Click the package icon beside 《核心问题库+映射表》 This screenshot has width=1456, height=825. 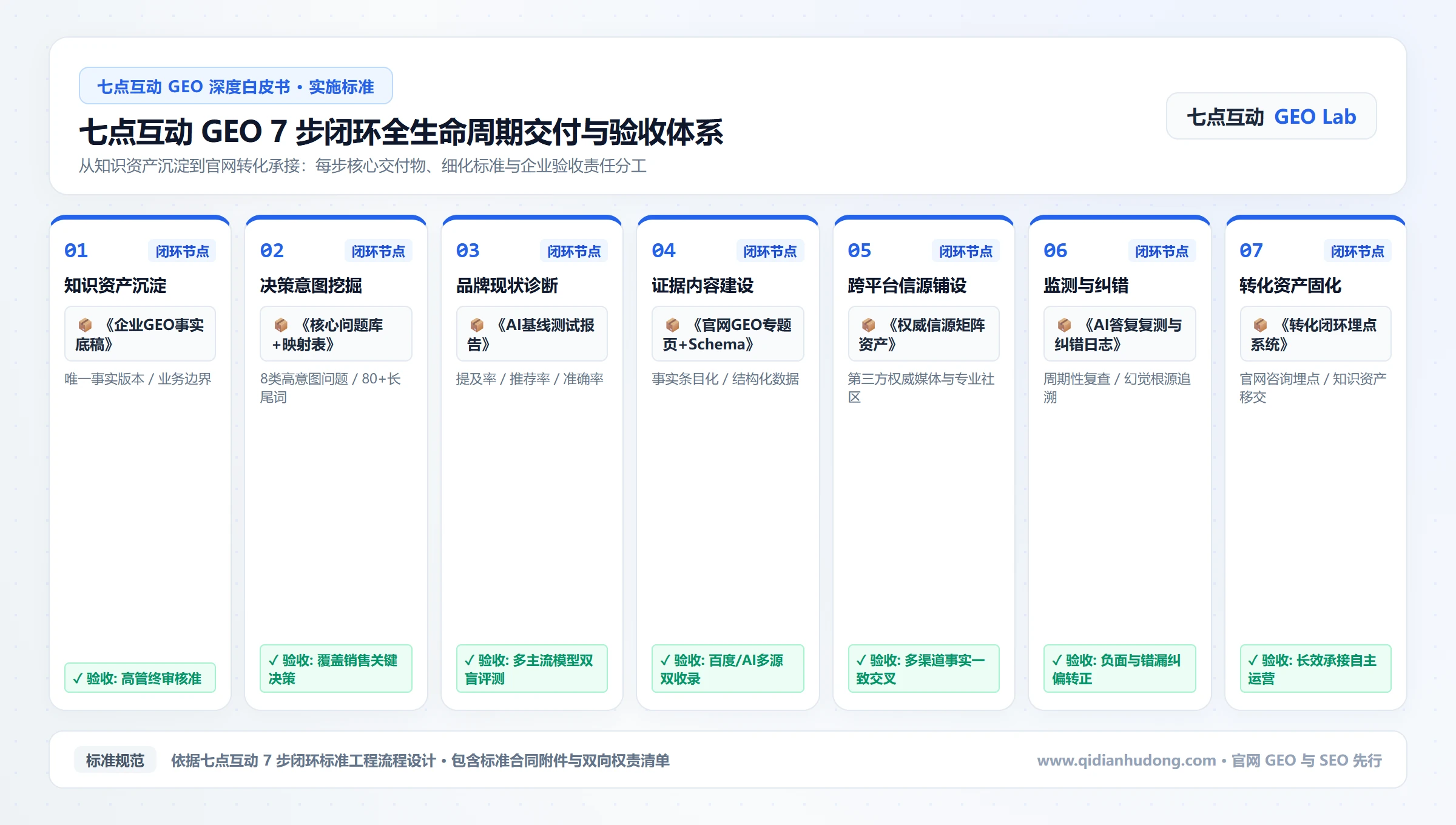click(281, 325)
